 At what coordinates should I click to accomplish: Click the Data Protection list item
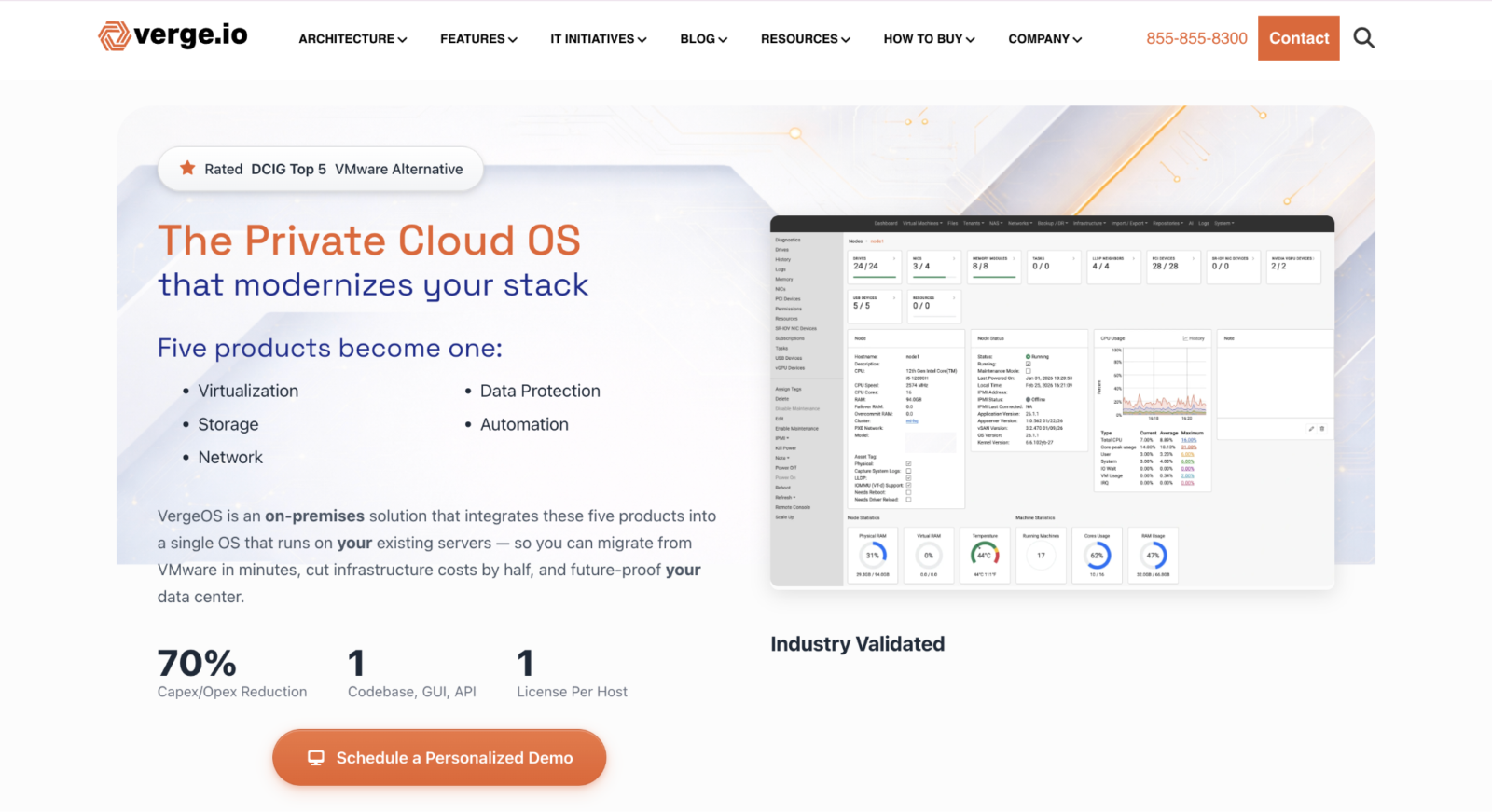540,391
